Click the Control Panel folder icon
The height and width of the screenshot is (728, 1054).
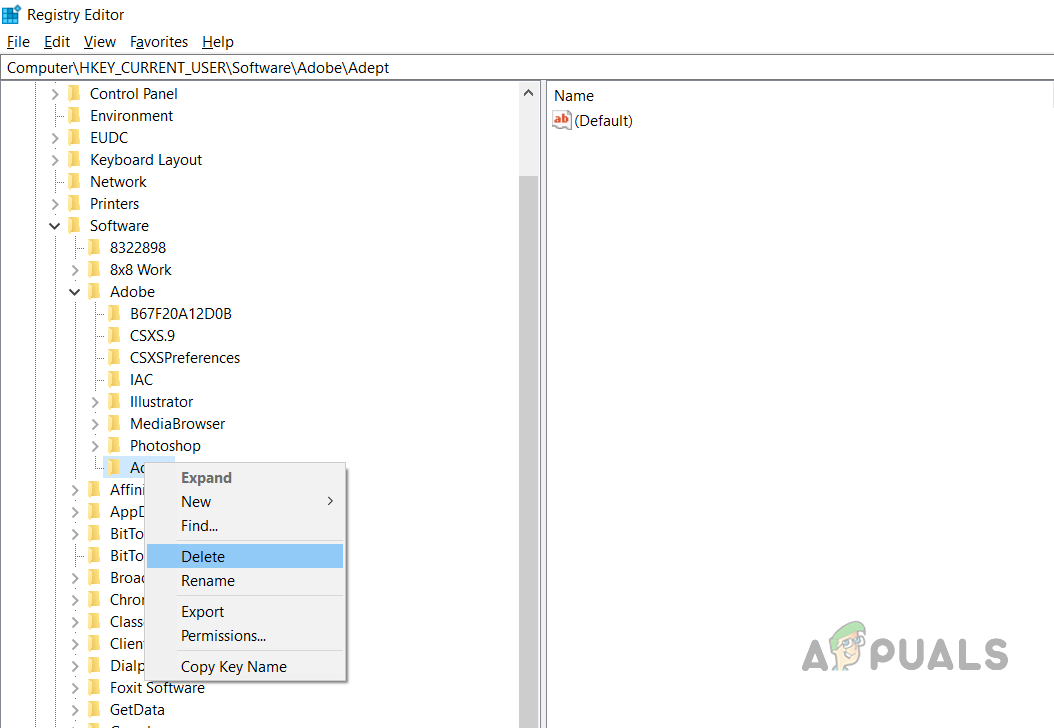click(75, 93)
